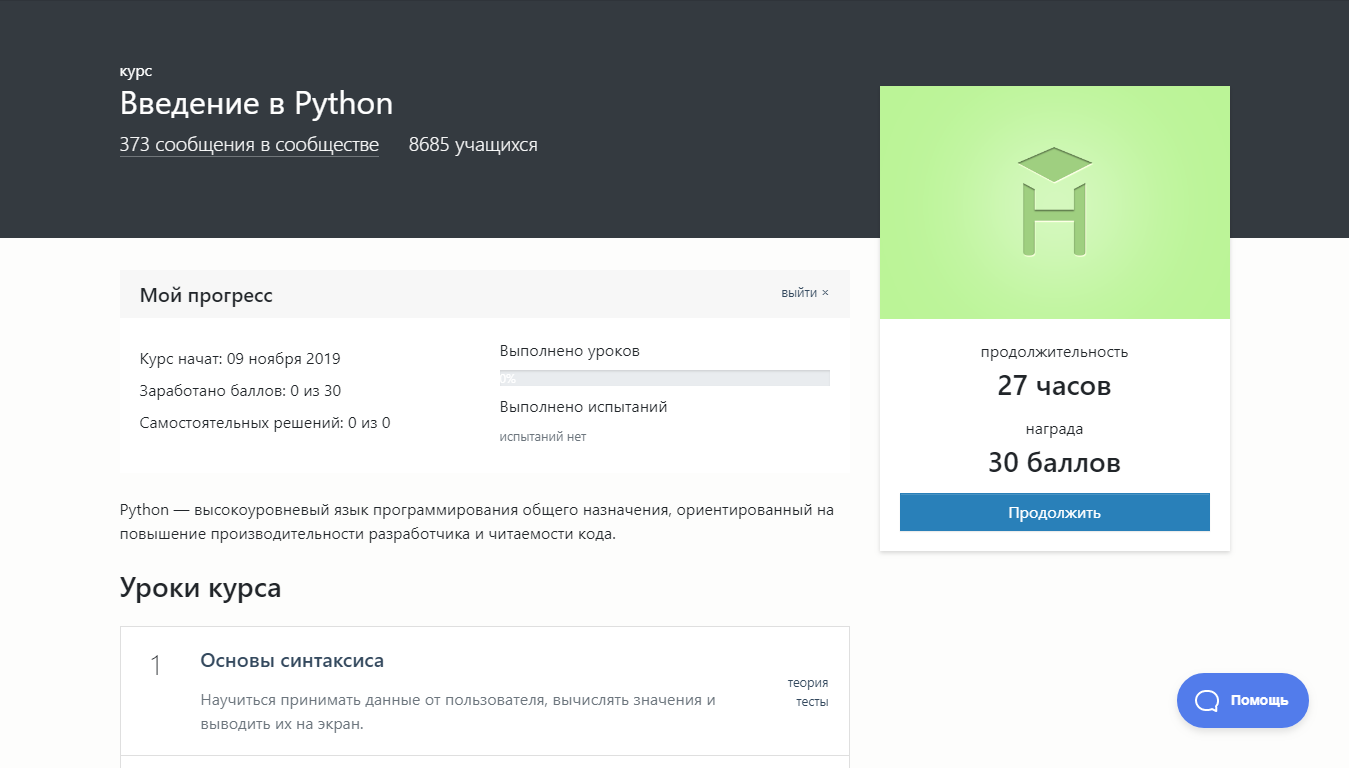Click the lesson number 1 marker
Screen dimensions: 1349x768
(x=156, y=662)
